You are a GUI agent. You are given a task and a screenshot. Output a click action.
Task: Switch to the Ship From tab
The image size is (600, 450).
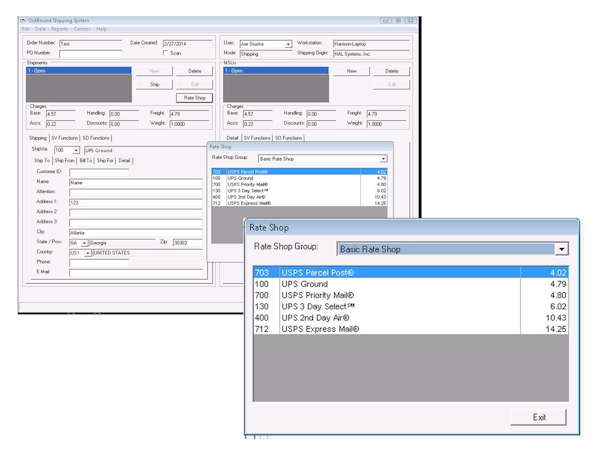64,161
